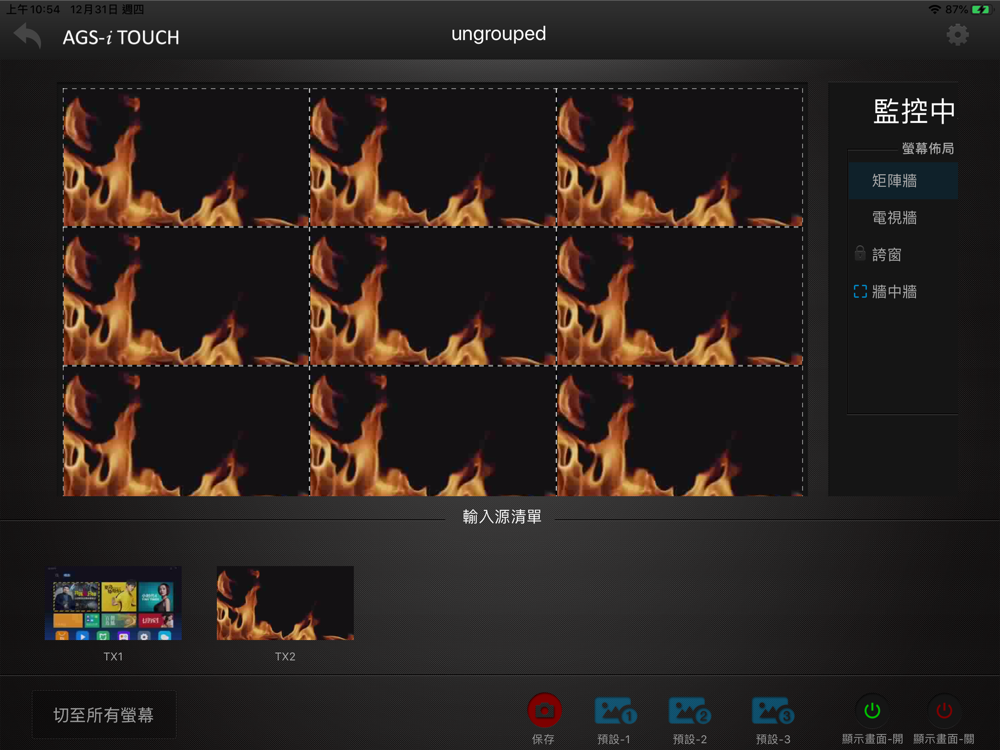The width and height of the screenshot is (1000, 750).
Task: Click the ungrouped group title
Action: 498,34
